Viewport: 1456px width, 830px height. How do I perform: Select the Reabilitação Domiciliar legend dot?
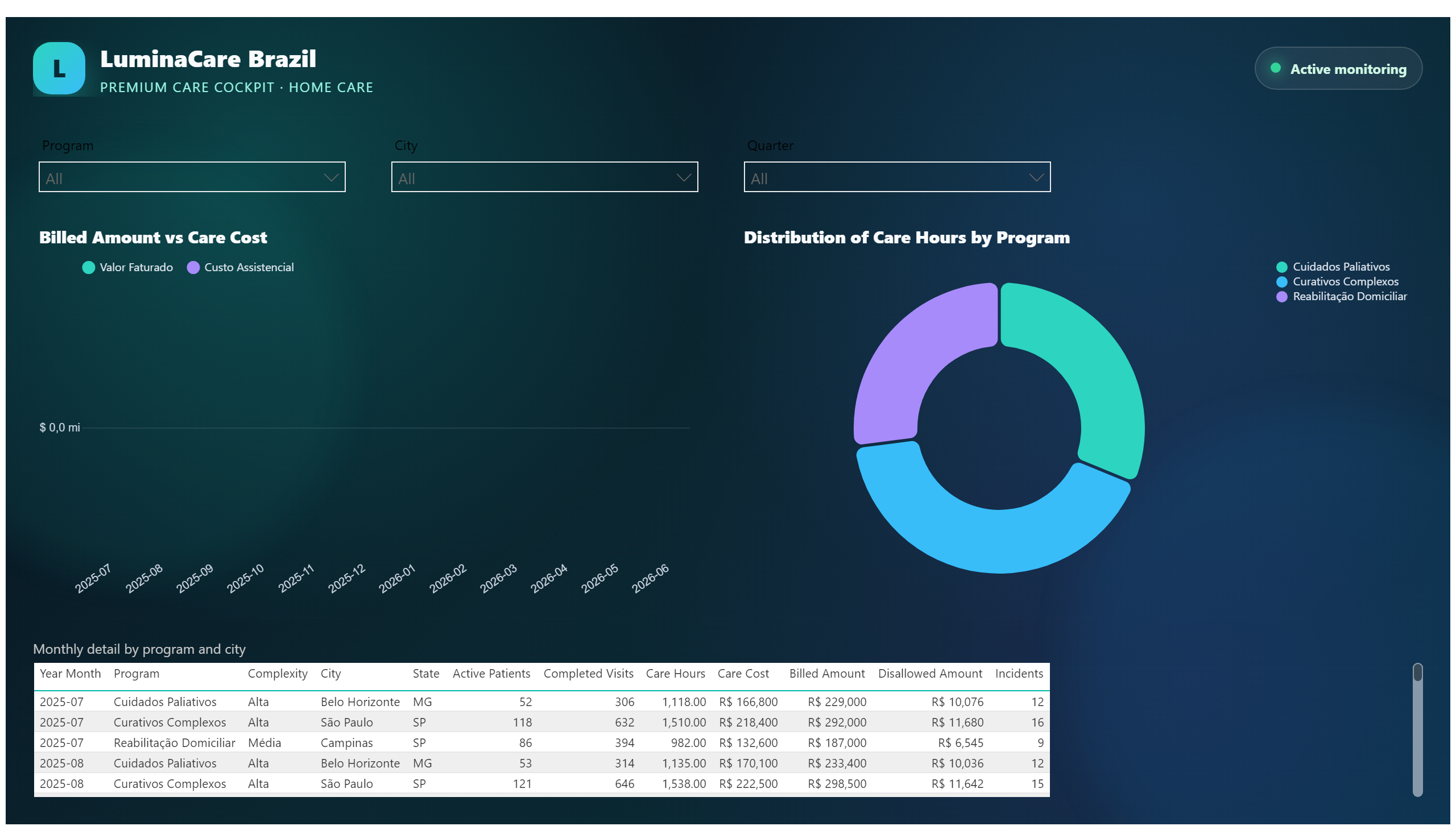pyautogui.click(x=1281, y=296)
